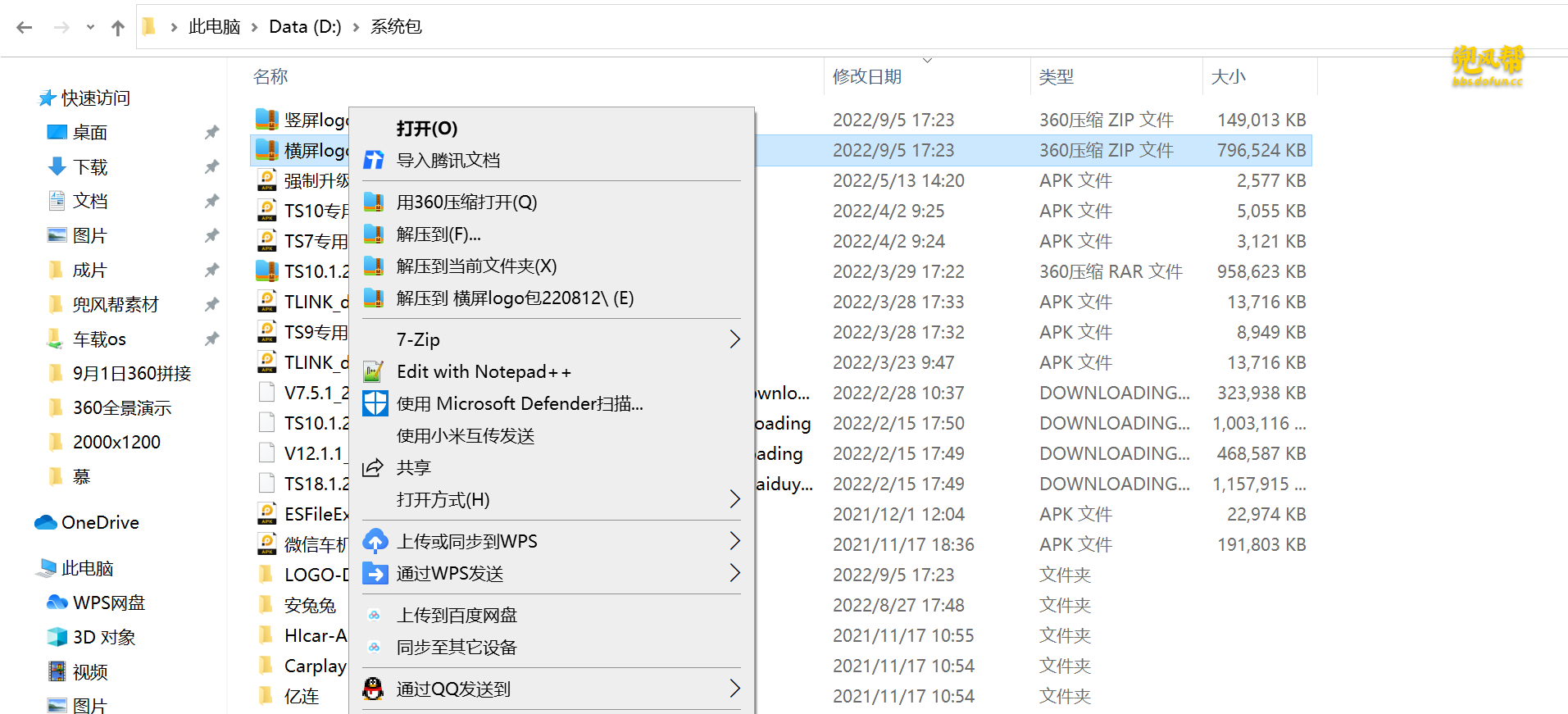Viewport: 1568px width, 714px height.
Task: Click the up-arrow parent folder button
Action: tap(118, 28)
